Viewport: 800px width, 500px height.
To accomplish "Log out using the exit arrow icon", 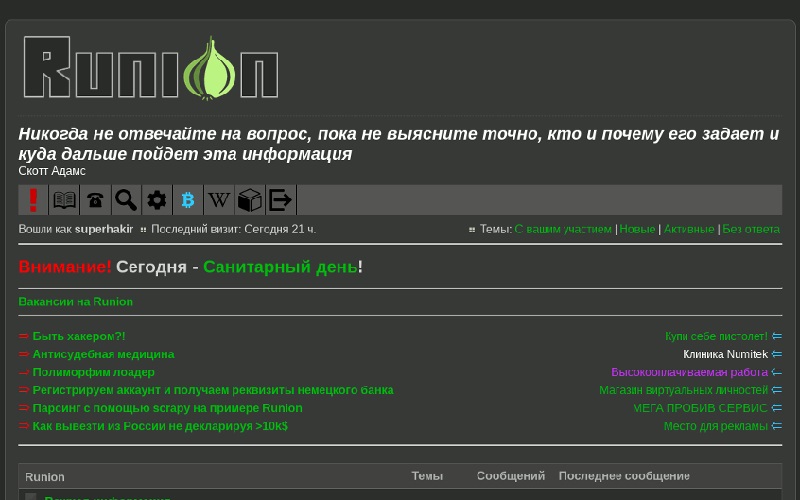I will pyautogui.click(x=281, y=200).
